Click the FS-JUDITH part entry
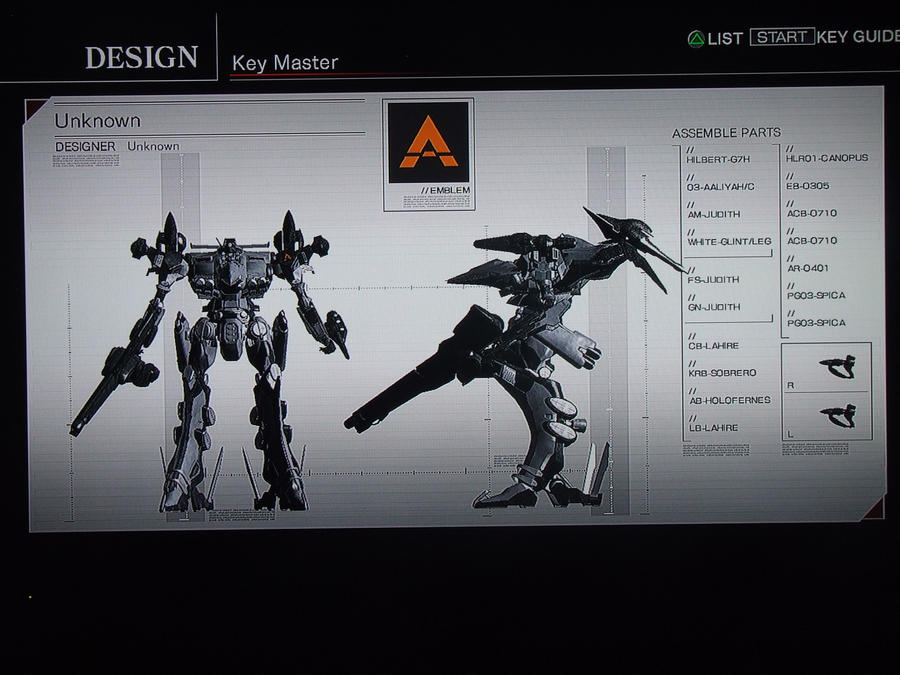The height and width of the screenshot is (675, 900). coord(713,280)
